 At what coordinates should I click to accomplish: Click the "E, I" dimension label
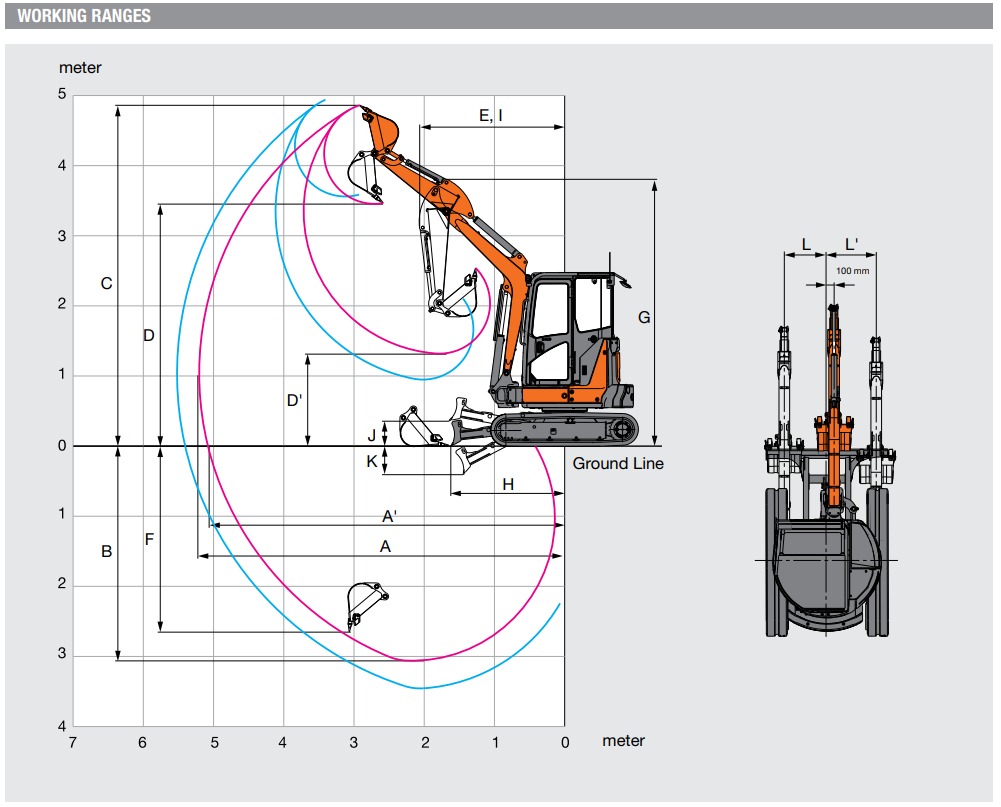(491, 116)
